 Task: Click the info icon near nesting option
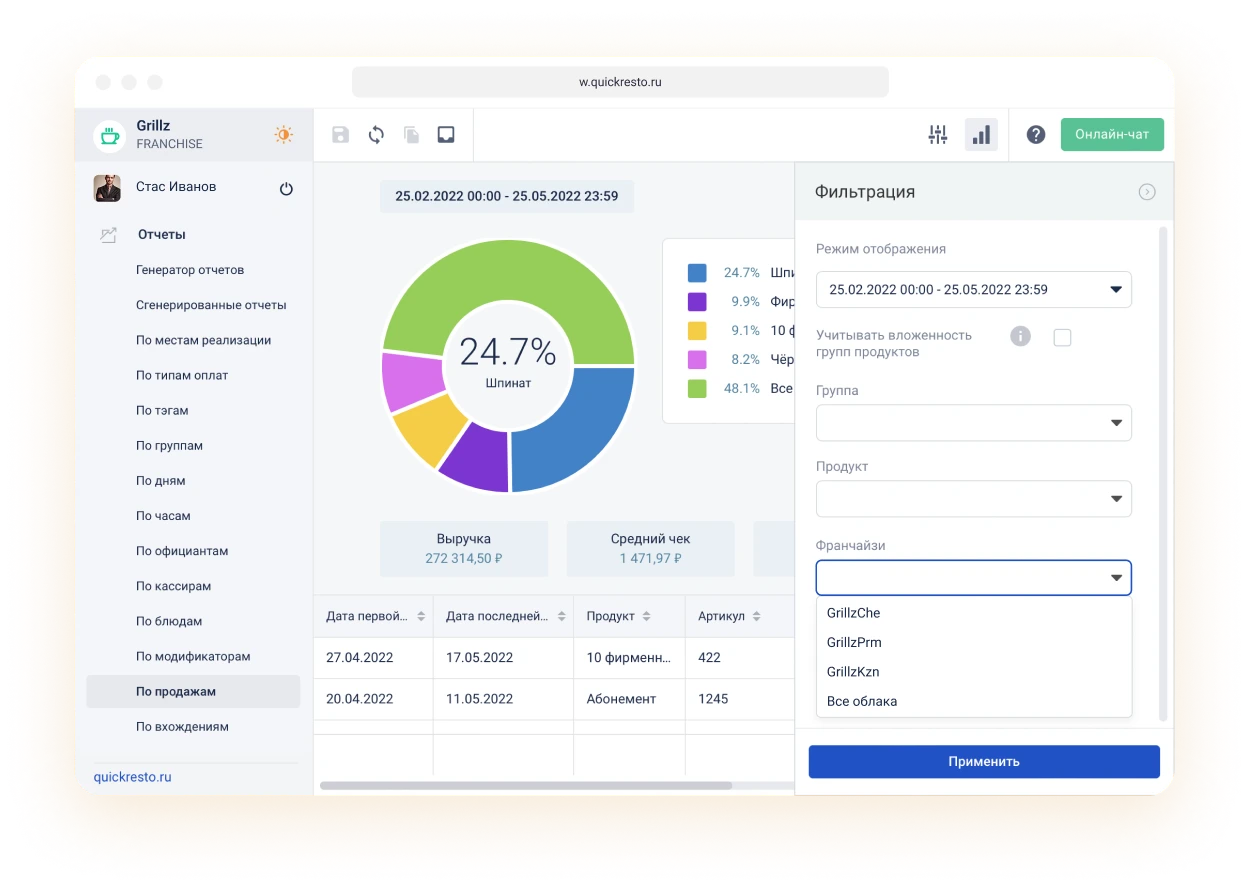pyautogui.click(x=1020, y=336)
